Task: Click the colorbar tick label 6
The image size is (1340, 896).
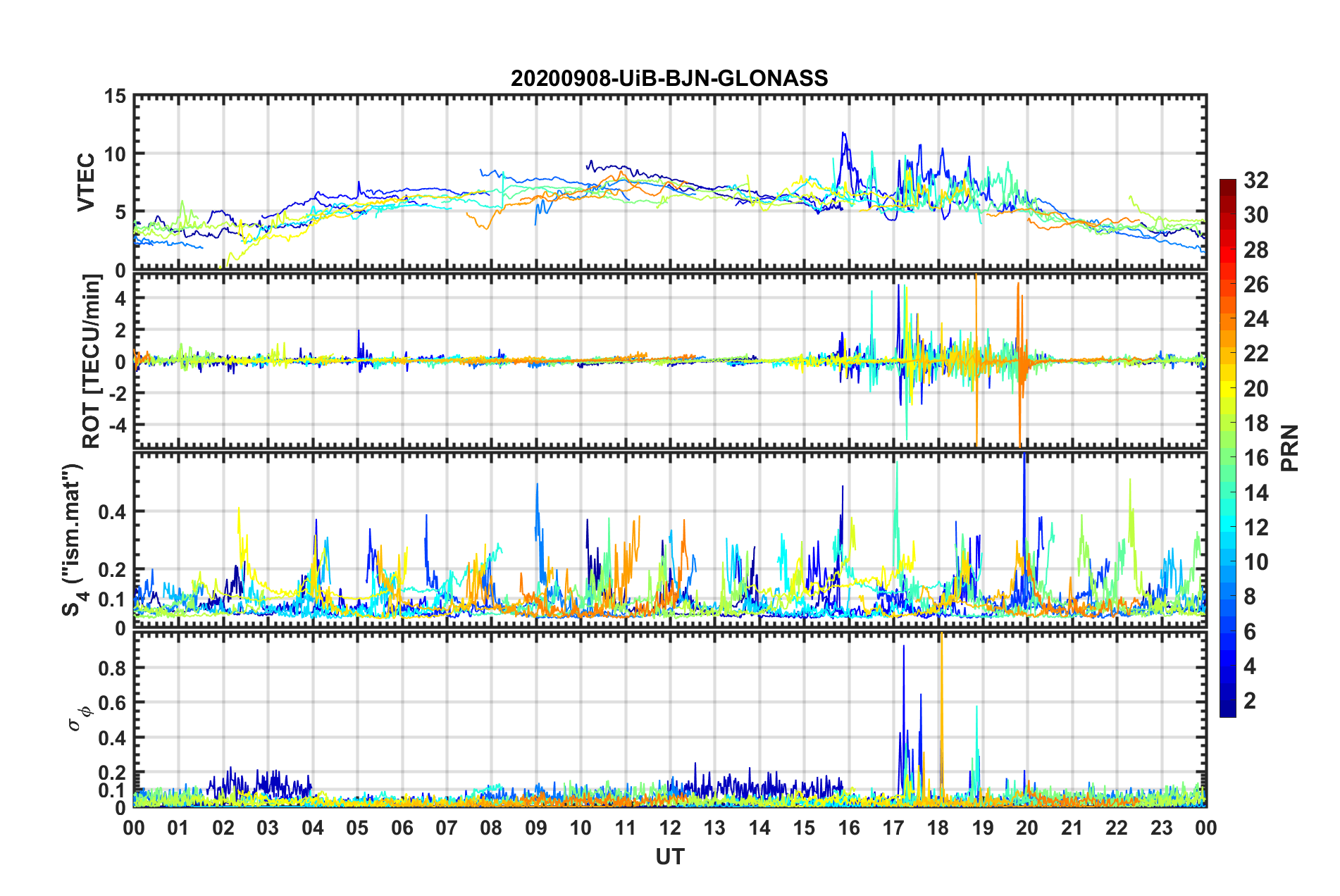Action: pos(1250,632)
